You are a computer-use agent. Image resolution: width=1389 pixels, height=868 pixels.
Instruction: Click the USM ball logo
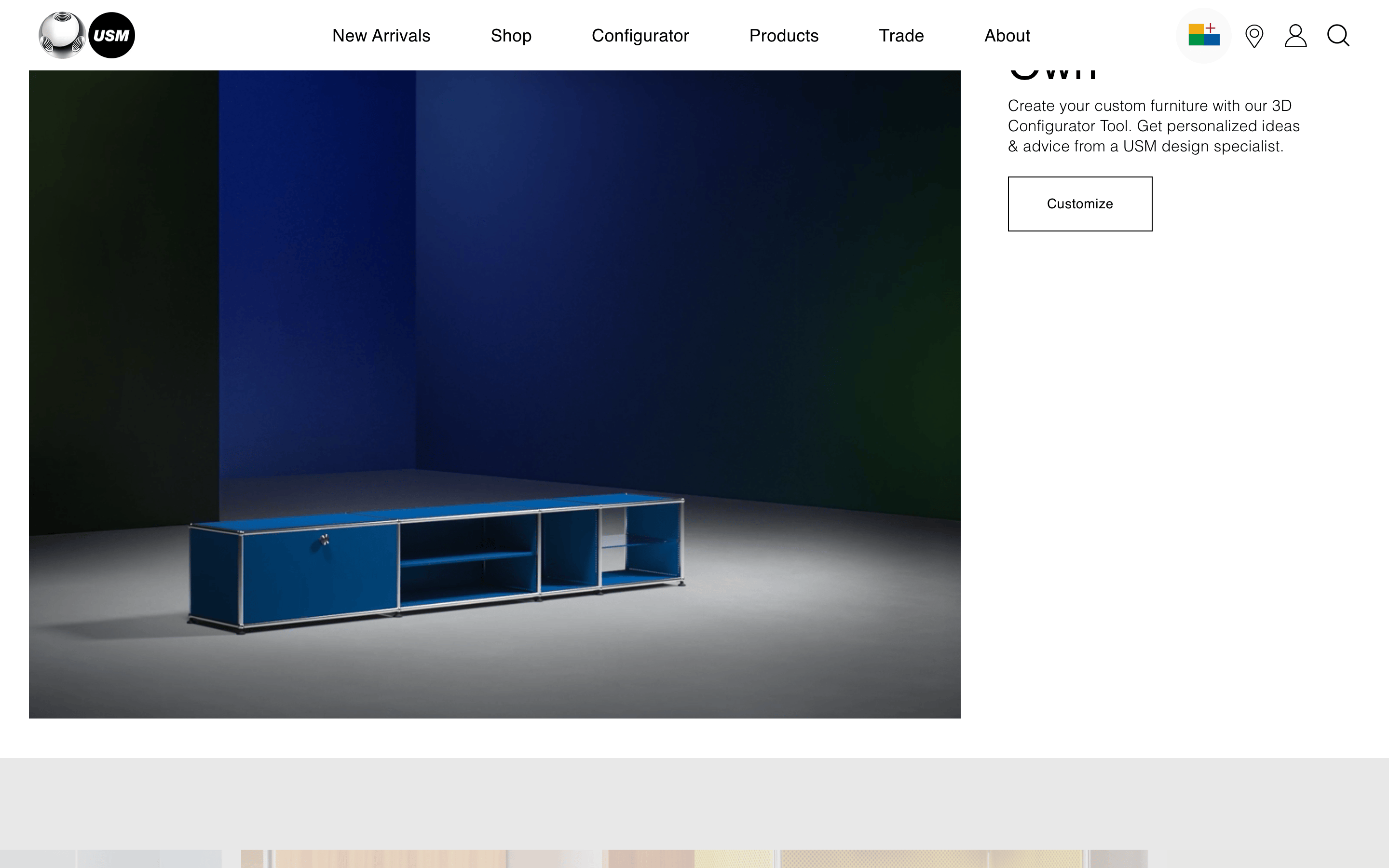click(63, 35)
